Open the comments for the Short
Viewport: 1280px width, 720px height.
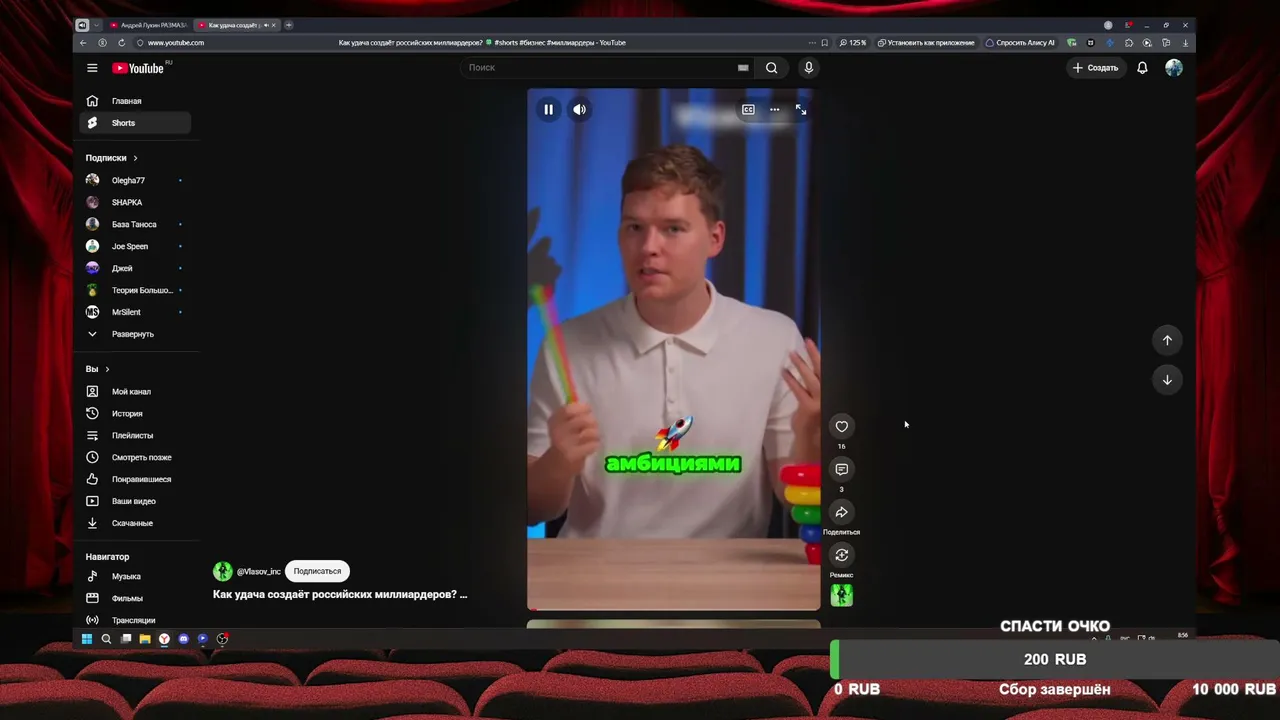click(842, 470)
